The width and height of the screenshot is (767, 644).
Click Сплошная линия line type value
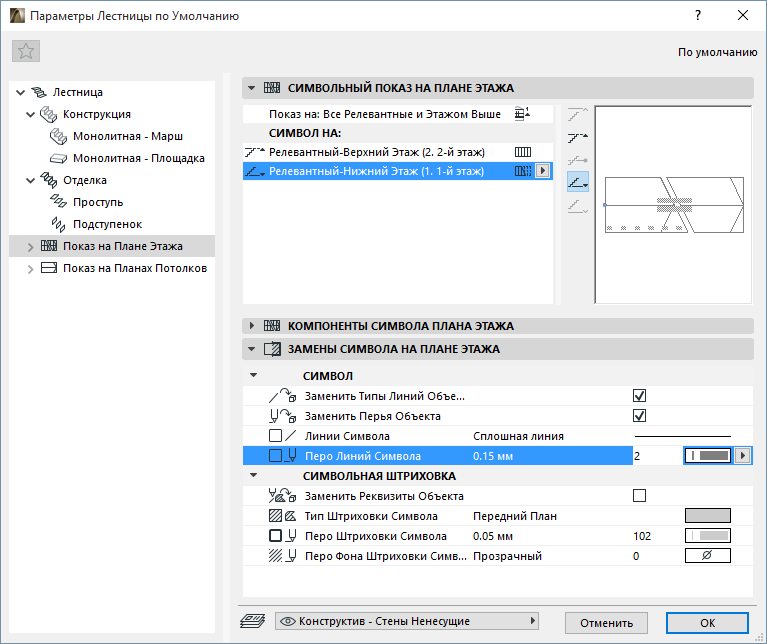(518, 436)
